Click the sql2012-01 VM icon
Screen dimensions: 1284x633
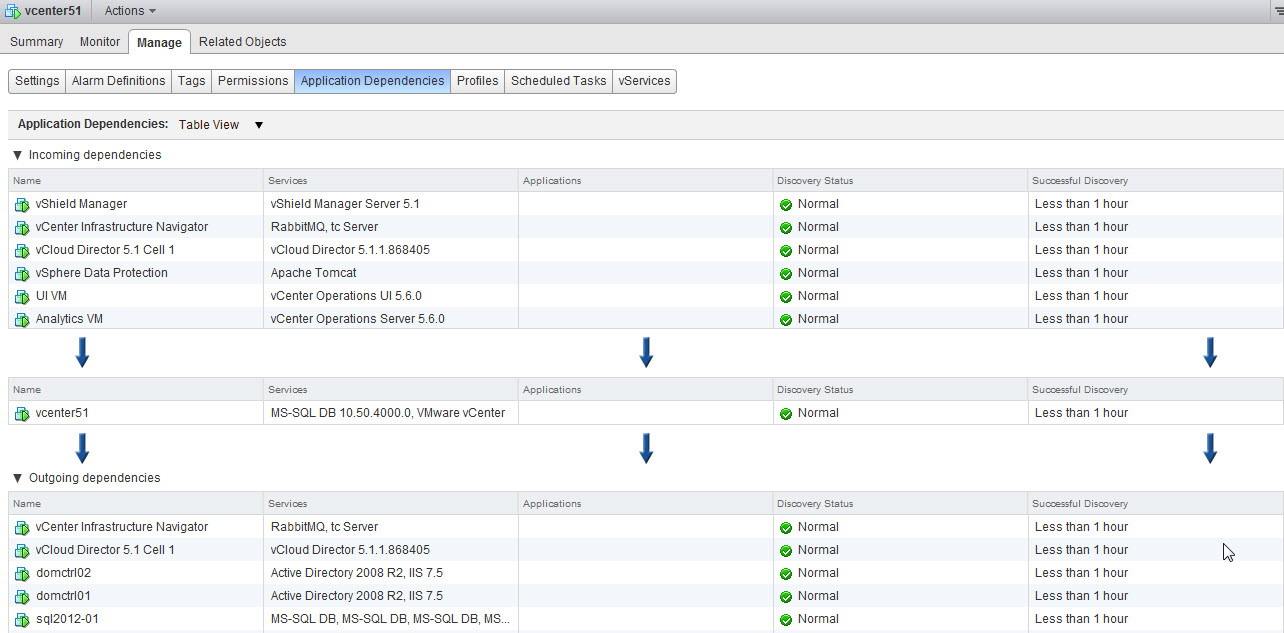[22, 620]
